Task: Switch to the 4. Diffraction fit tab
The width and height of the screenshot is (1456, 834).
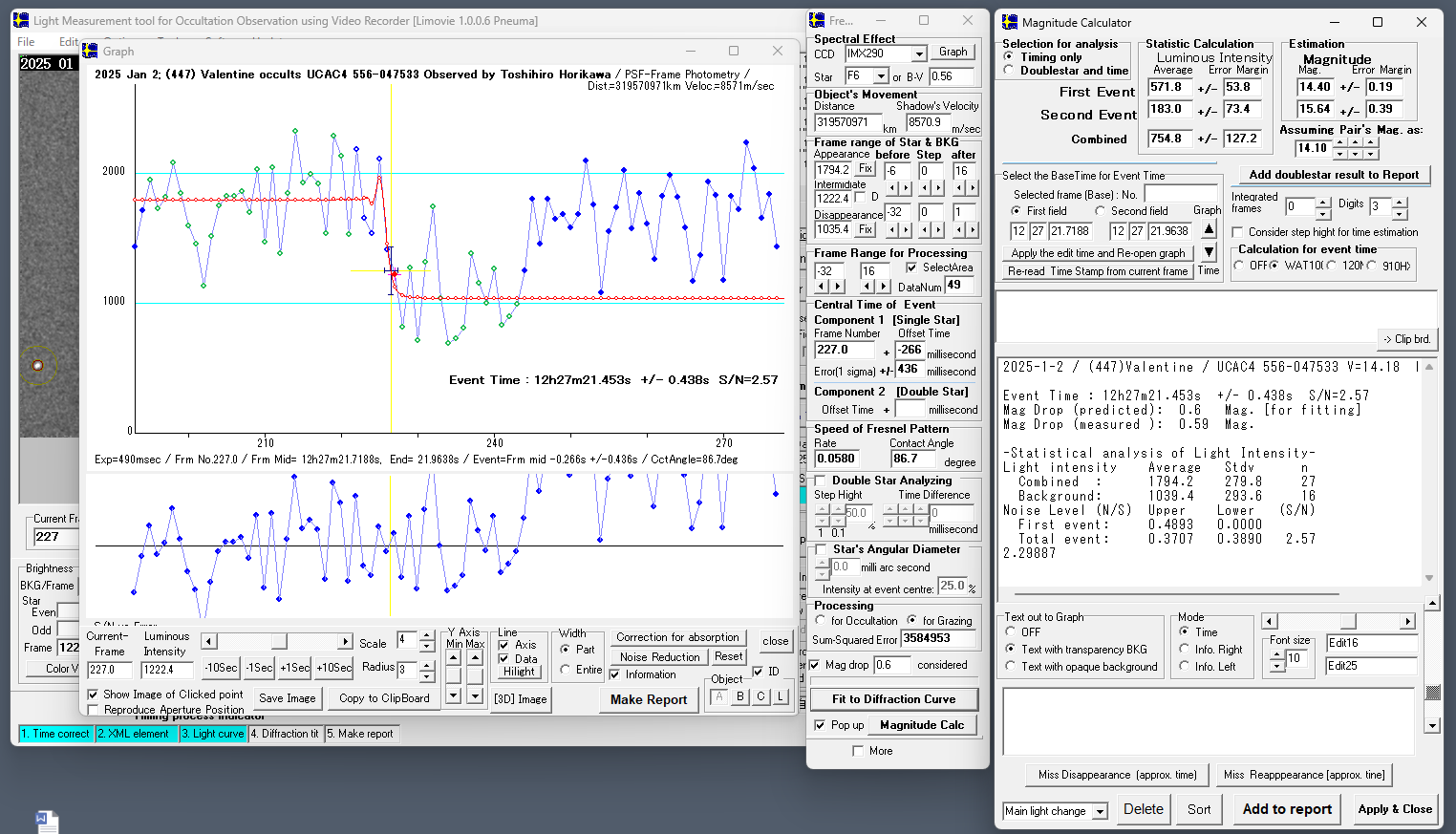Action: point(285,734)
